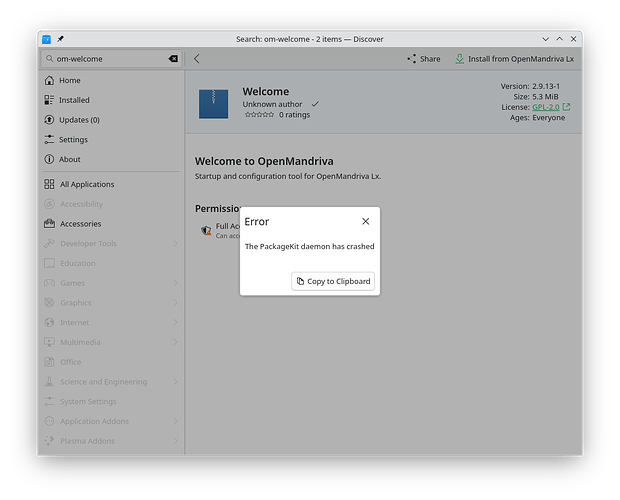Screen dimensions: 620x500
Task: Clear the om-welcome search text
Action: pyautogui.click(x=173, y=58)
